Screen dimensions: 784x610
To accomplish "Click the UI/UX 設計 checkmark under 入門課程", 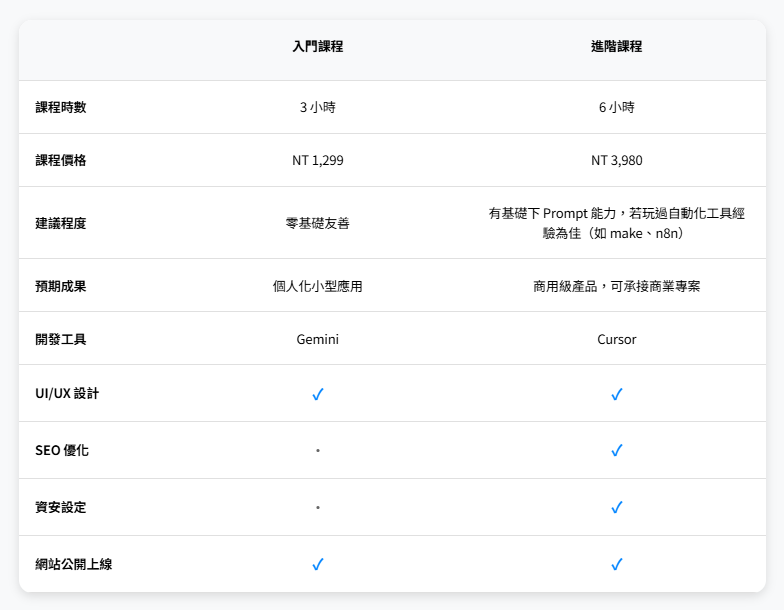I will (318, 394).
